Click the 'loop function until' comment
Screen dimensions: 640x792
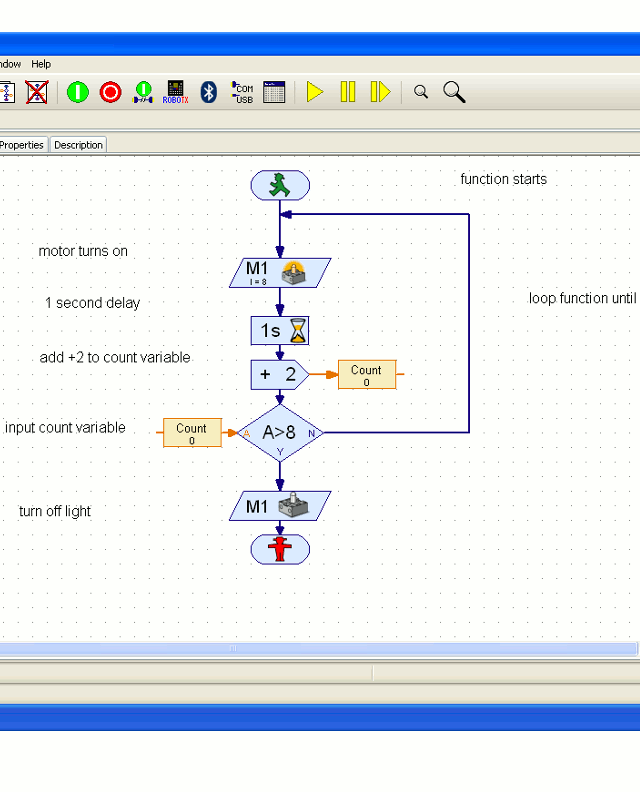tap(582, 299)
